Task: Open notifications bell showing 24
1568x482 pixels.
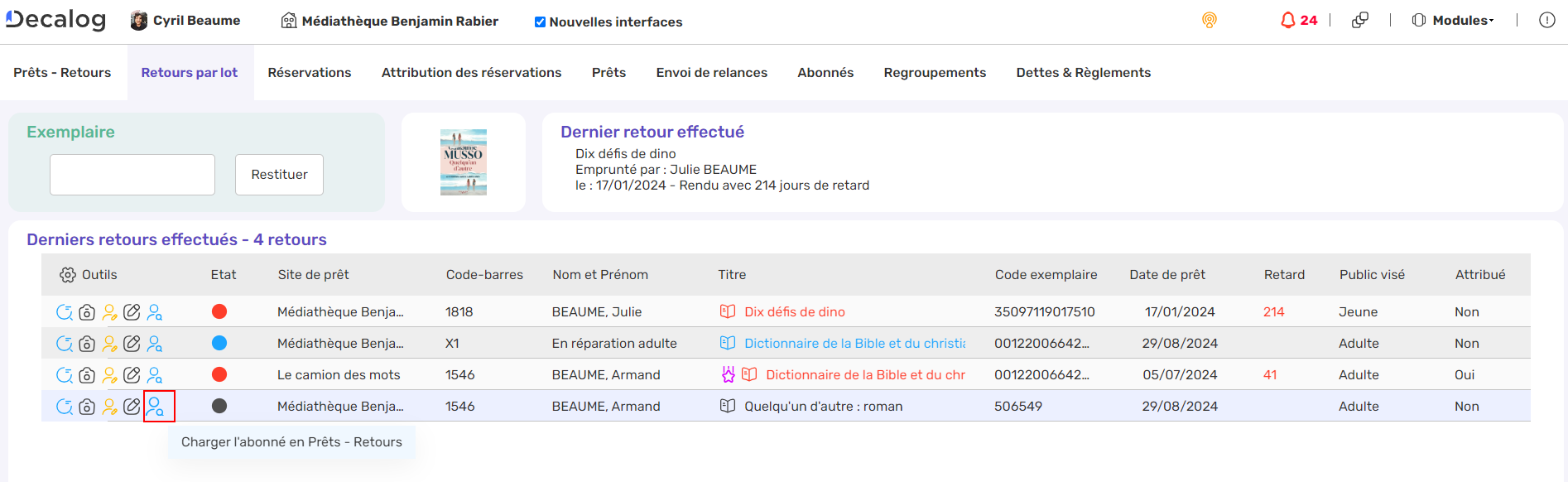Action: point(1298,20)
